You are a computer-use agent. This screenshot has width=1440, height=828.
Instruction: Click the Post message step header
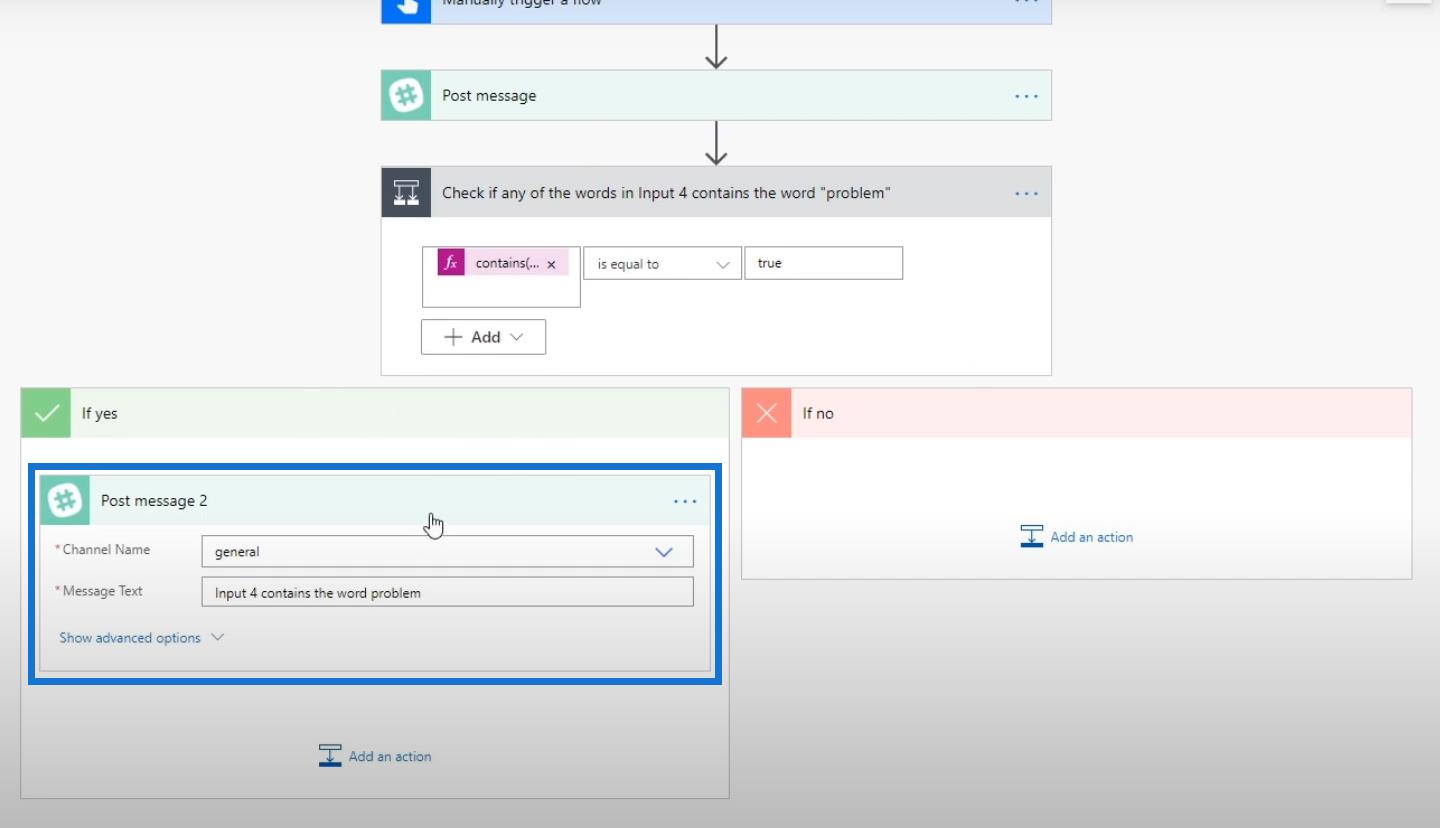click(716, 96)
